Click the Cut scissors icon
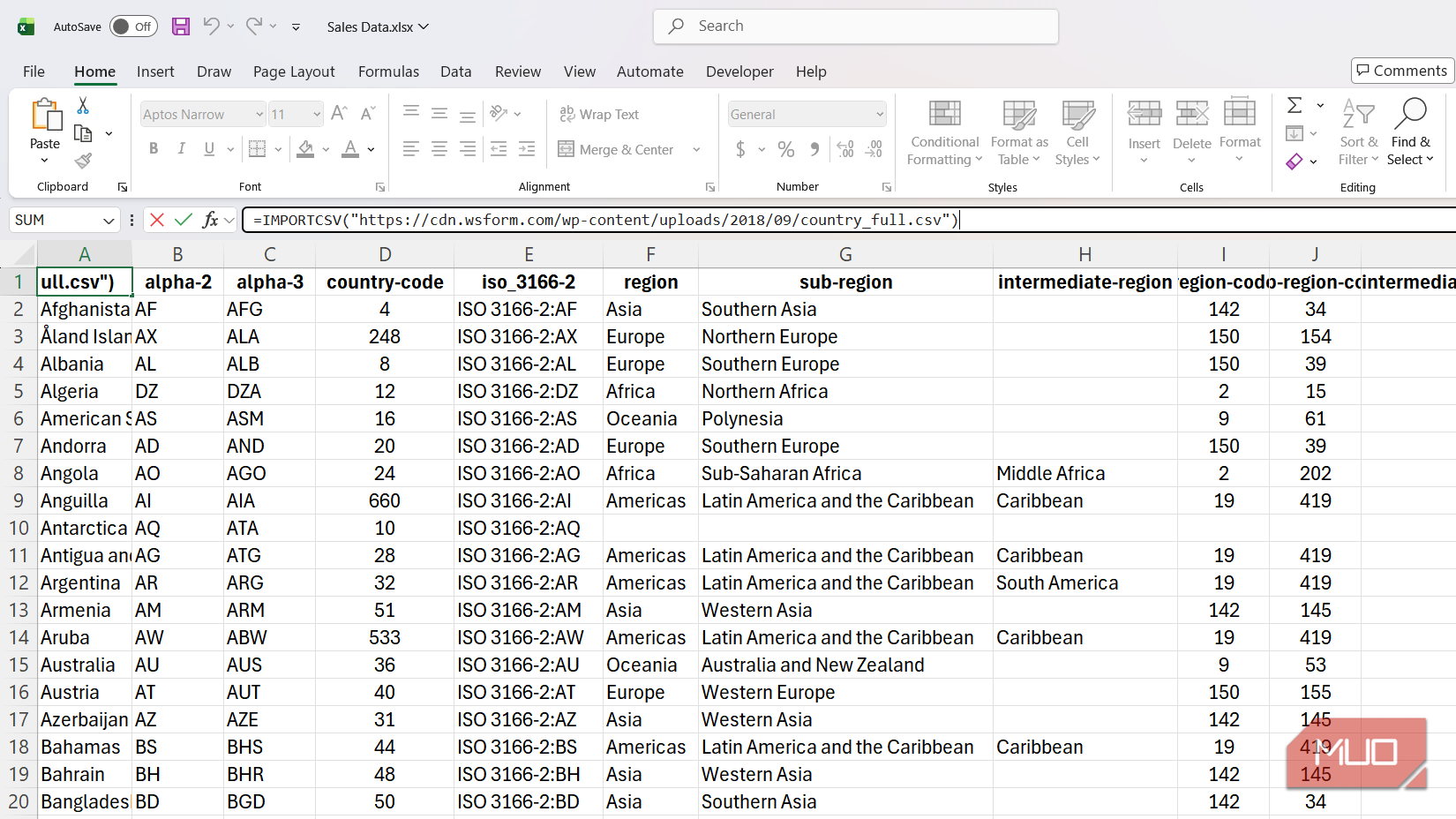1456x819 pixels. pos(83,105)
